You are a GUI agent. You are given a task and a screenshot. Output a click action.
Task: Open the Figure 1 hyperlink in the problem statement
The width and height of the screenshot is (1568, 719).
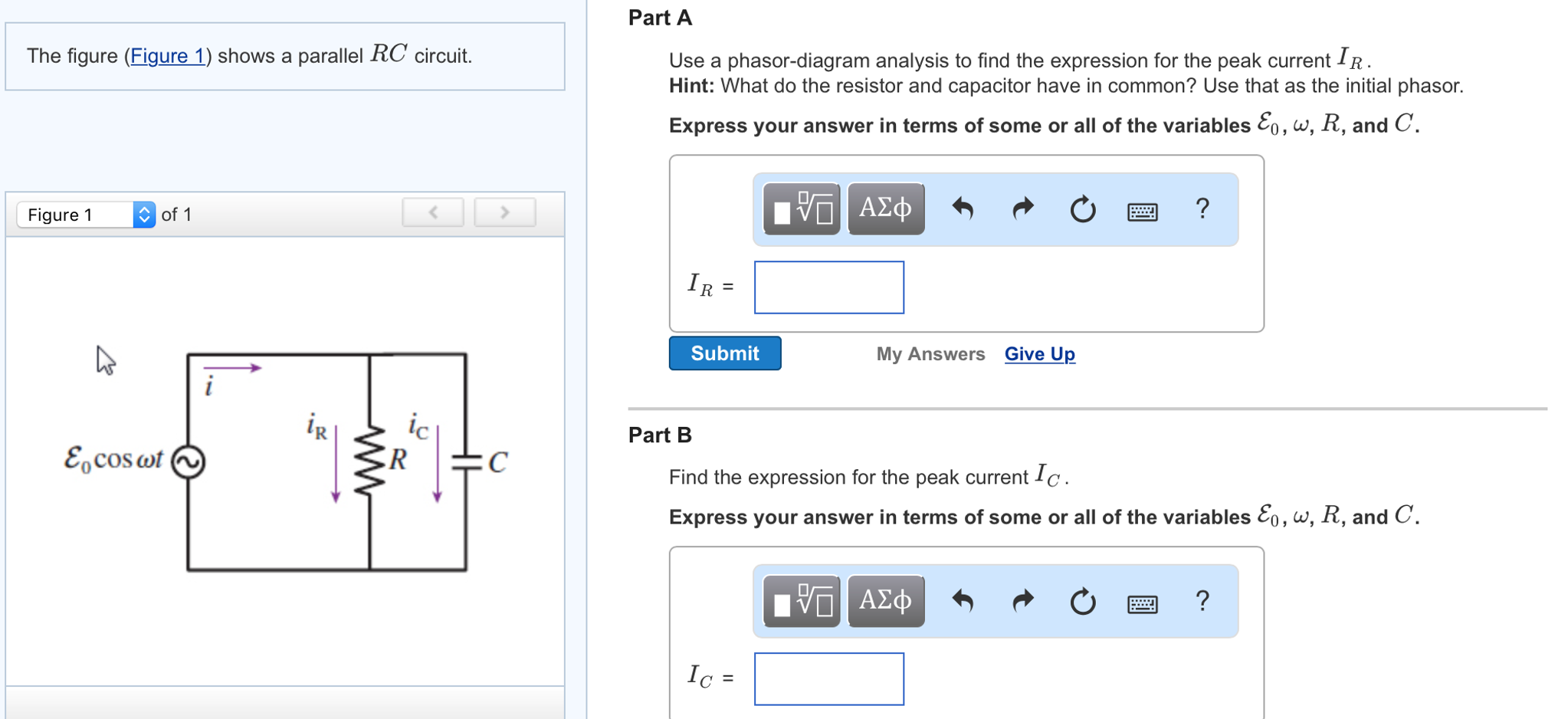169,55
